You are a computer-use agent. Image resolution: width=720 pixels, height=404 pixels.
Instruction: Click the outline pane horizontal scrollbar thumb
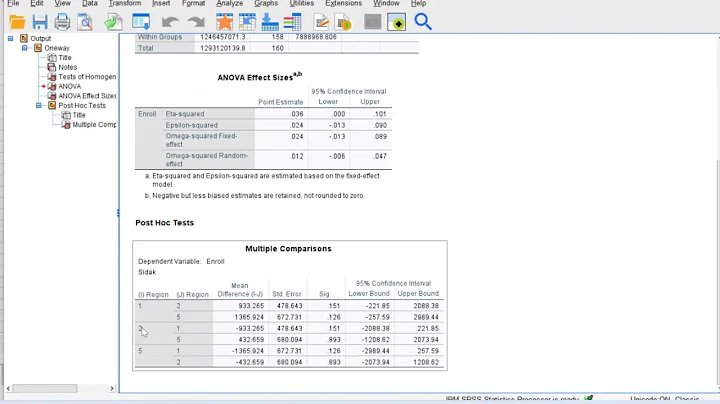45,388
